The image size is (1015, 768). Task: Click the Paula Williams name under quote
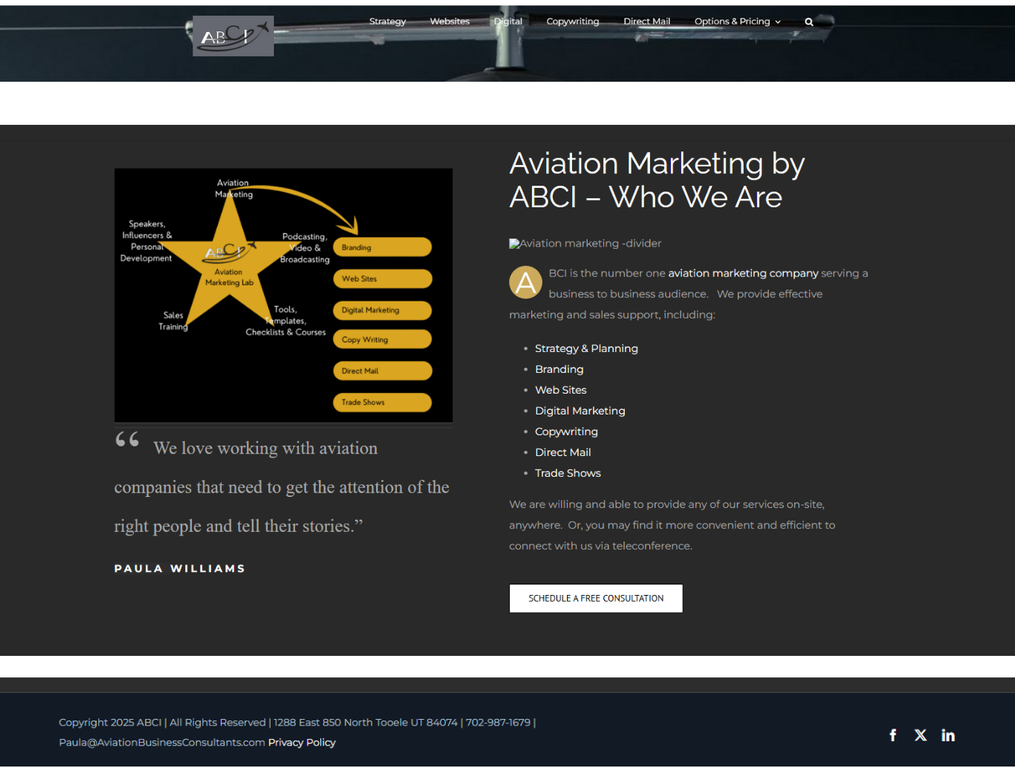click(180, 569)
